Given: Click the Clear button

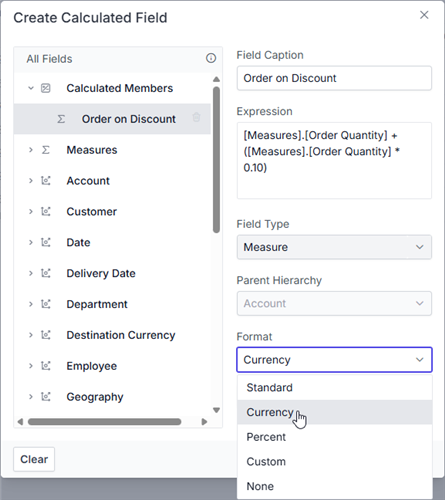Looking at the screenshot, I should [x=34, y=459].
